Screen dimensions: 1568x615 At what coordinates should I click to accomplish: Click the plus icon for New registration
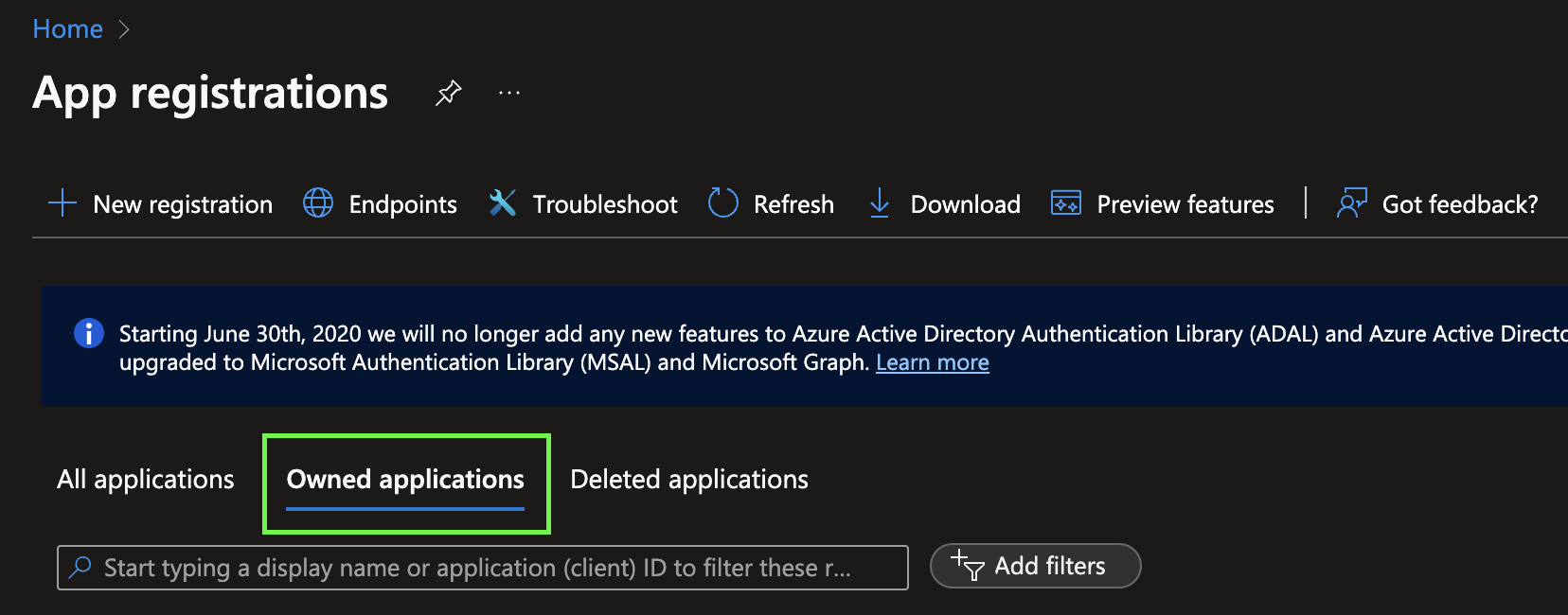tap(62, 203)
